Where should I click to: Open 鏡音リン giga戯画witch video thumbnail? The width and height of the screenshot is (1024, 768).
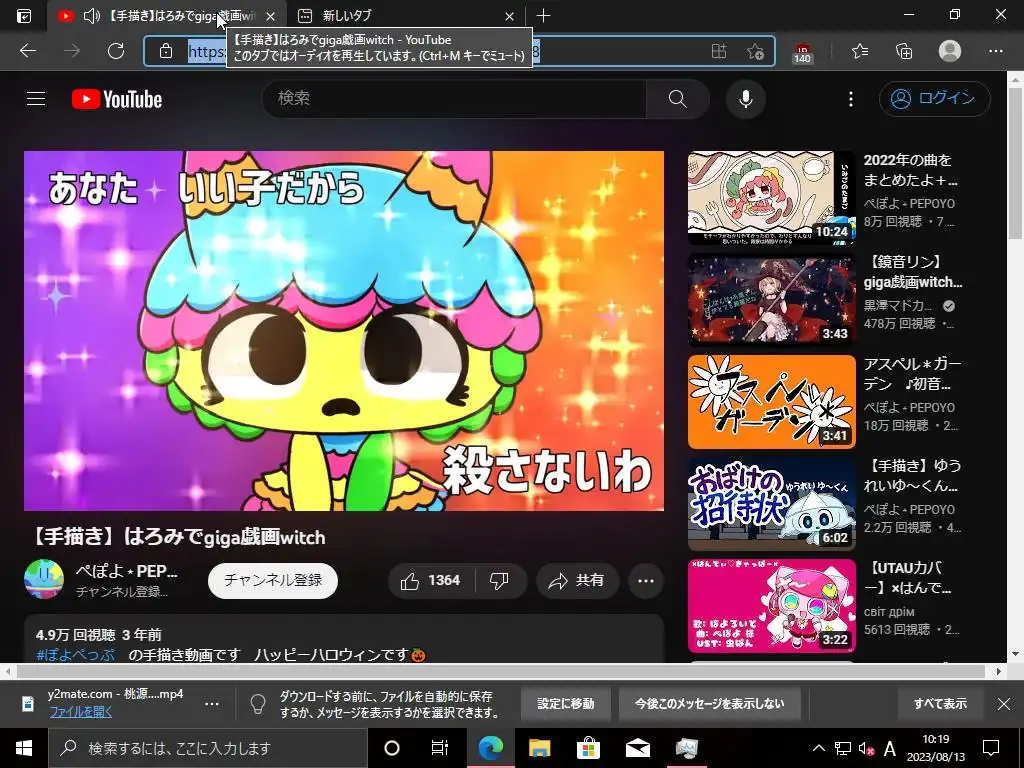[771, 300]
